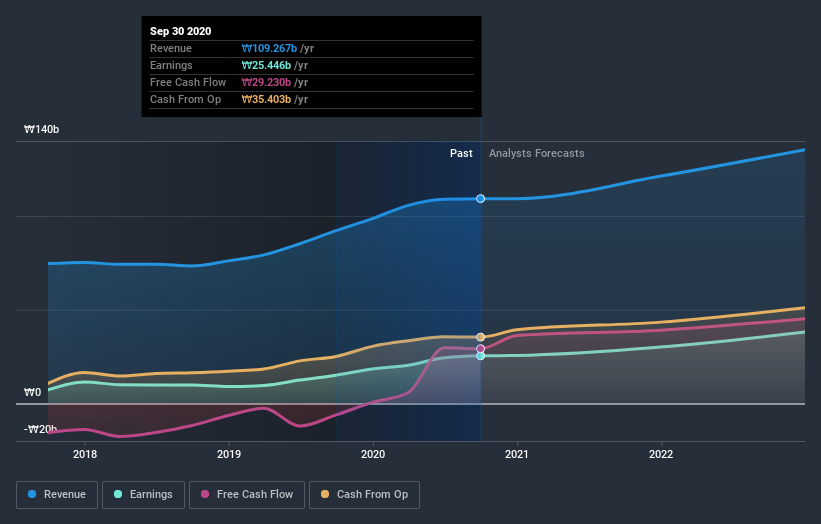Toggle the Free Cash Flow legend series

point(247,495)
